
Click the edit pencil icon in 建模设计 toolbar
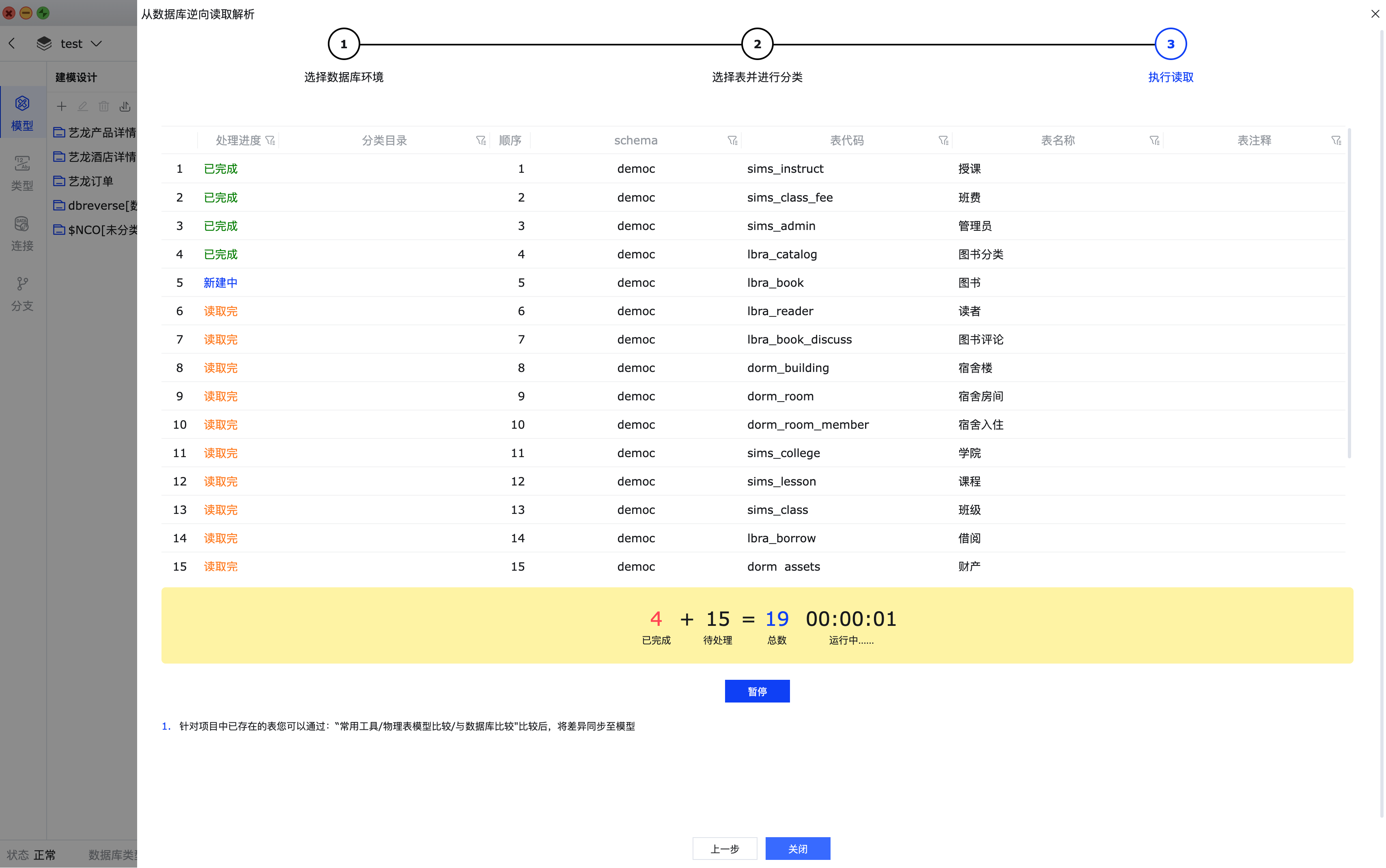(x=83, y=106)
